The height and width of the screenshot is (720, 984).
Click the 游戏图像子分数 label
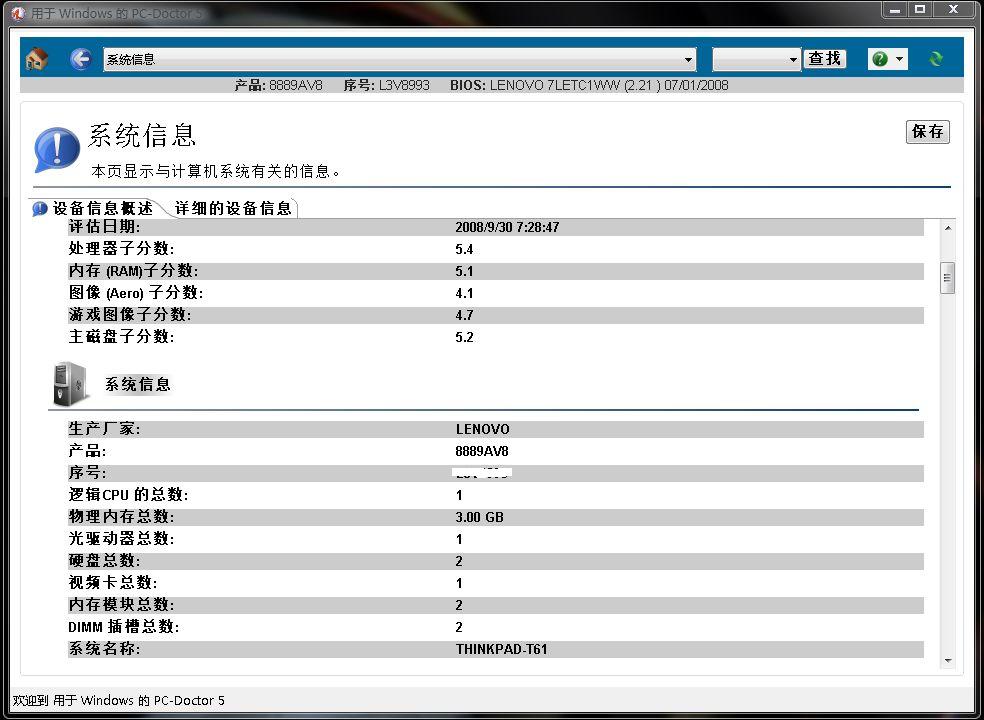click(x=129, y=315)
